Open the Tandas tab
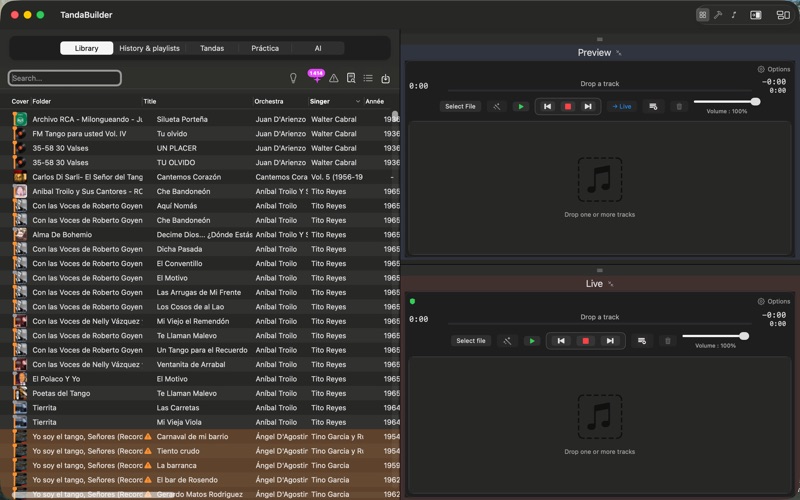800x500 pixels. click(x=212, y=48)
